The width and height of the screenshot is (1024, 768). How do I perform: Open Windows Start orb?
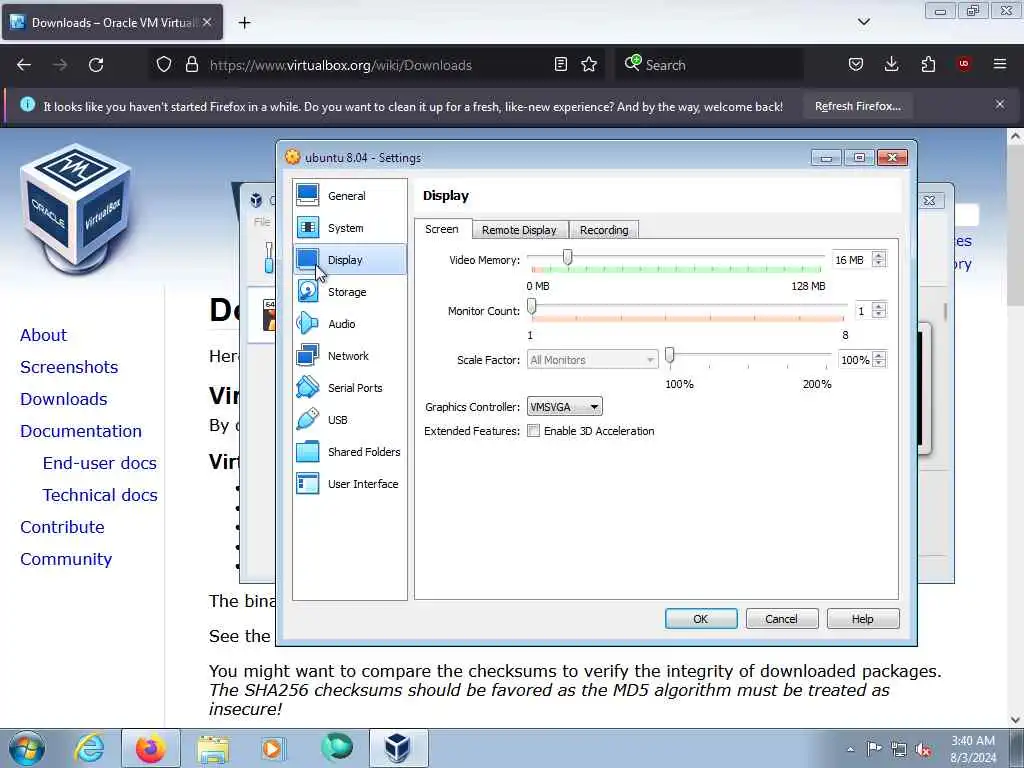[27, 748]
